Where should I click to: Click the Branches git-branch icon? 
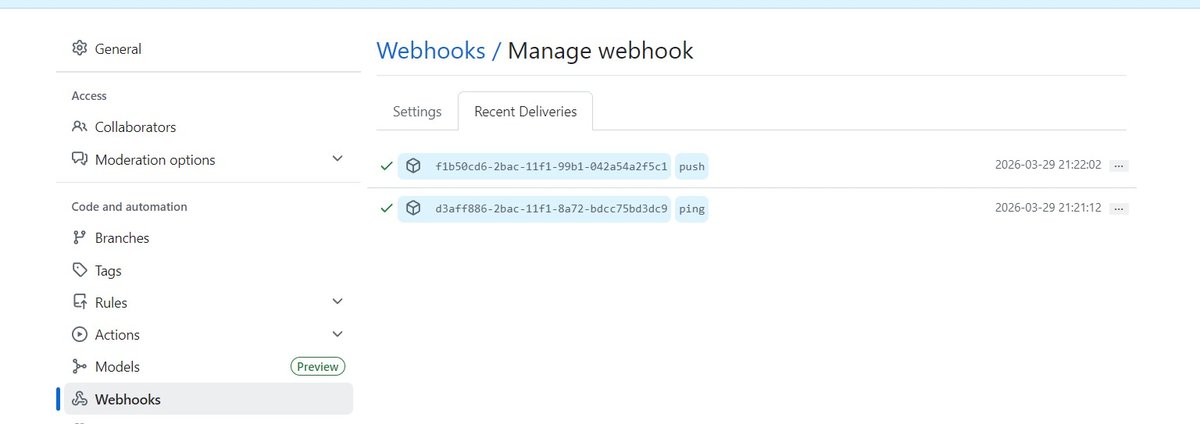pos(80,238)
